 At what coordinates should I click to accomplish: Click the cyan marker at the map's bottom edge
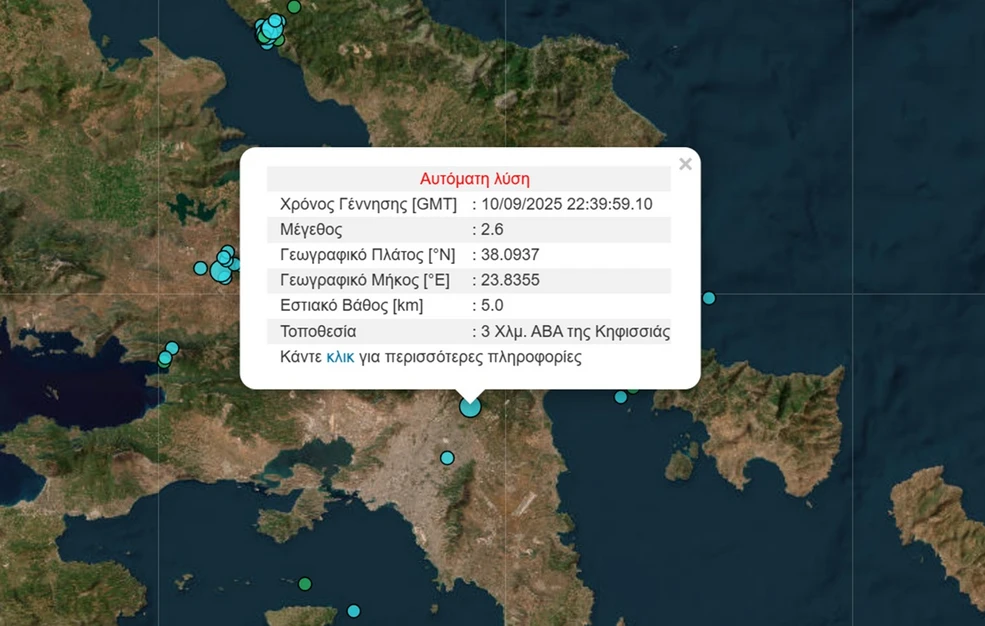click(x=353, y=611)
